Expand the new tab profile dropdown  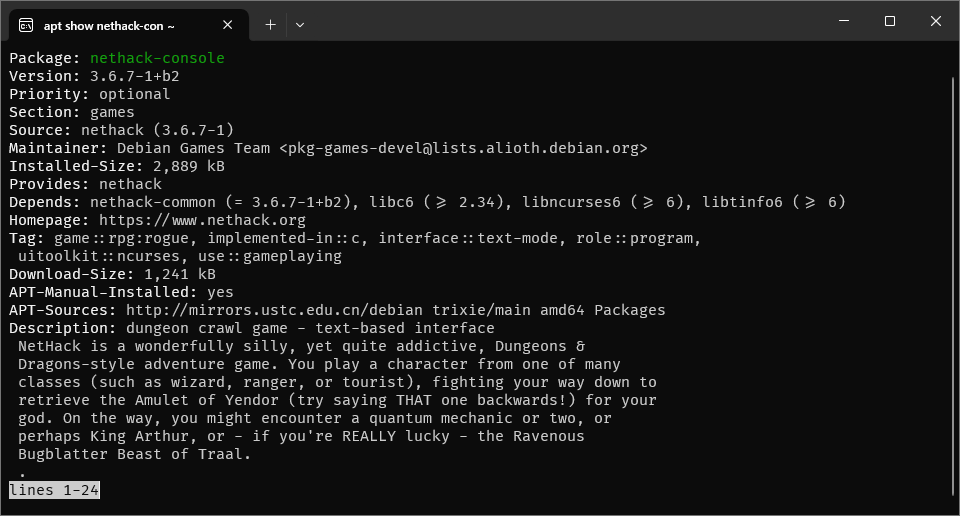[x=300, y=25]
